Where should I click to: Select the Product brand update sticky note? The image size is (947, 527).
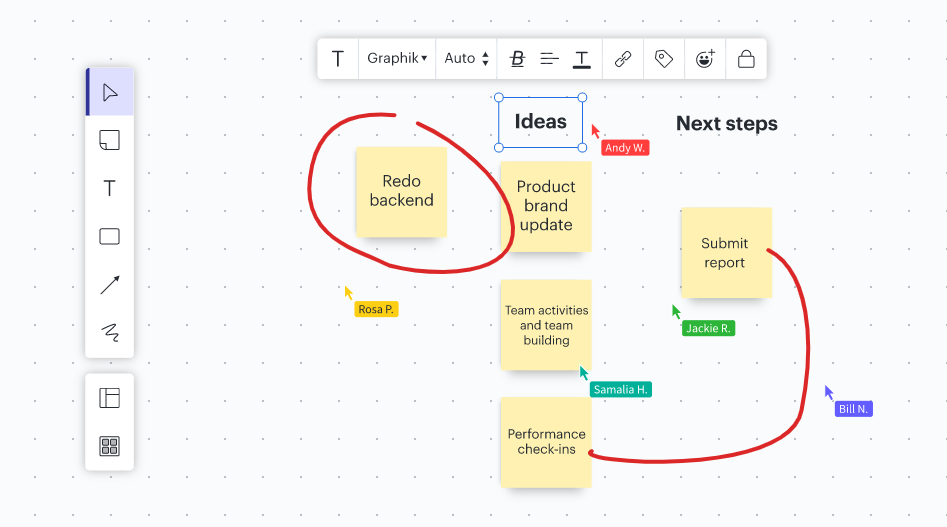(x=546, y=206)
